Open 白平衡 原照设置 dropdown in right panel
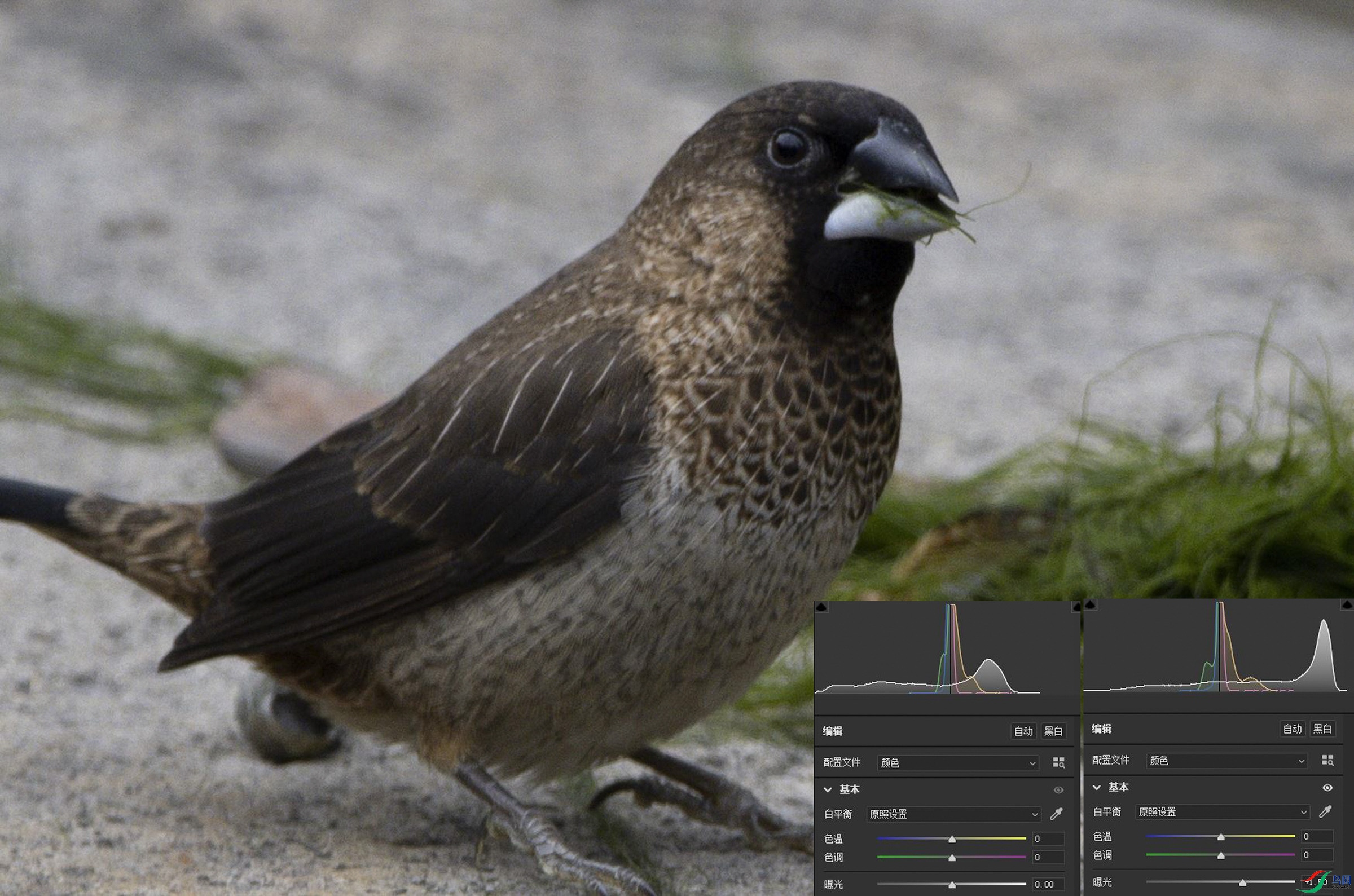Image resolution: width=1354 pixels, height=896 pixels. 1223,811
